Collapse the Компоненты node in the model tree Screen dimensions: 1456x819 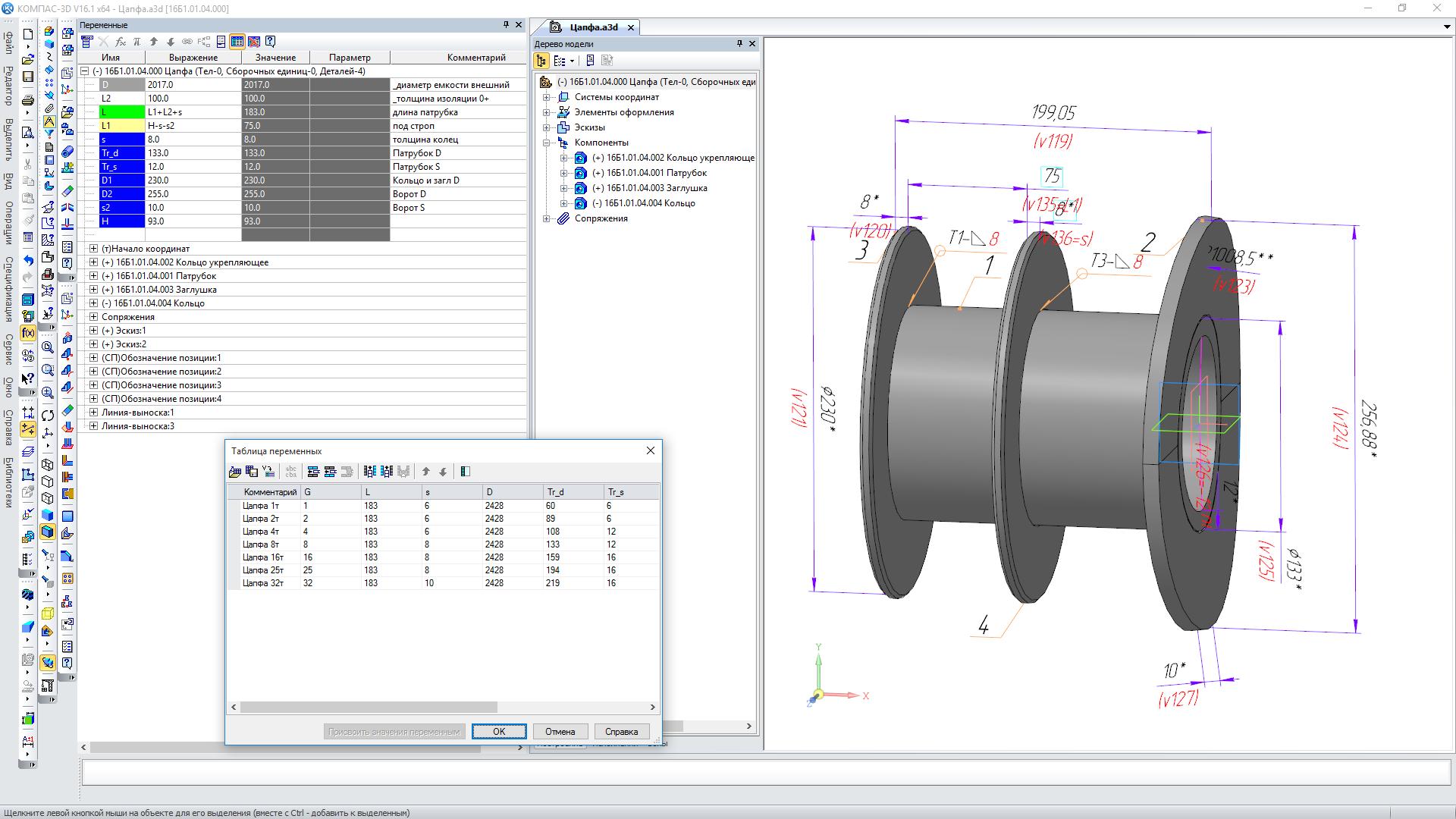pyautogui.click(x=546, y=143)
